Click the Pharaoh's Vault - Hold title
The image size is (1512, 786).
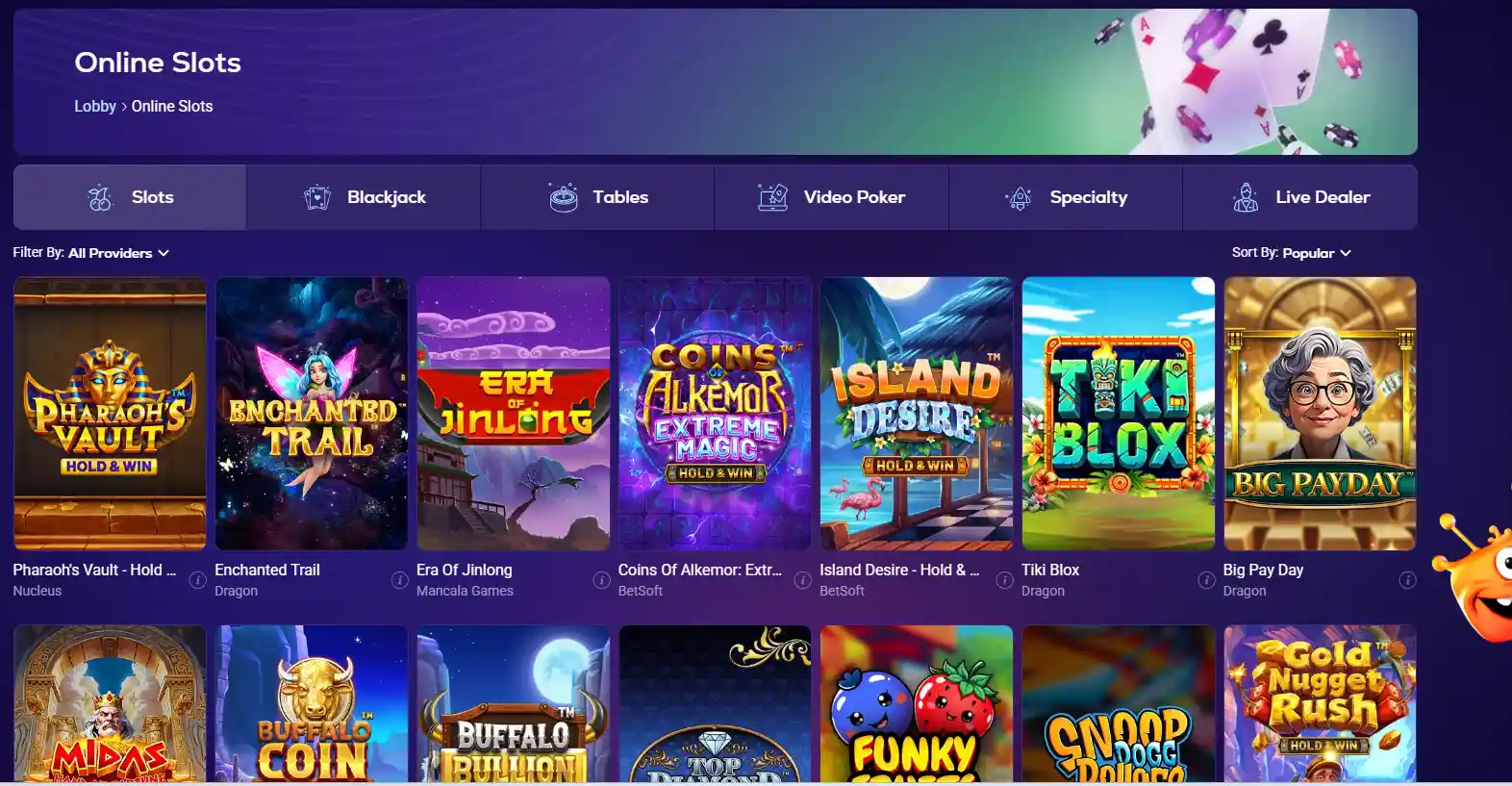point(94,570)
